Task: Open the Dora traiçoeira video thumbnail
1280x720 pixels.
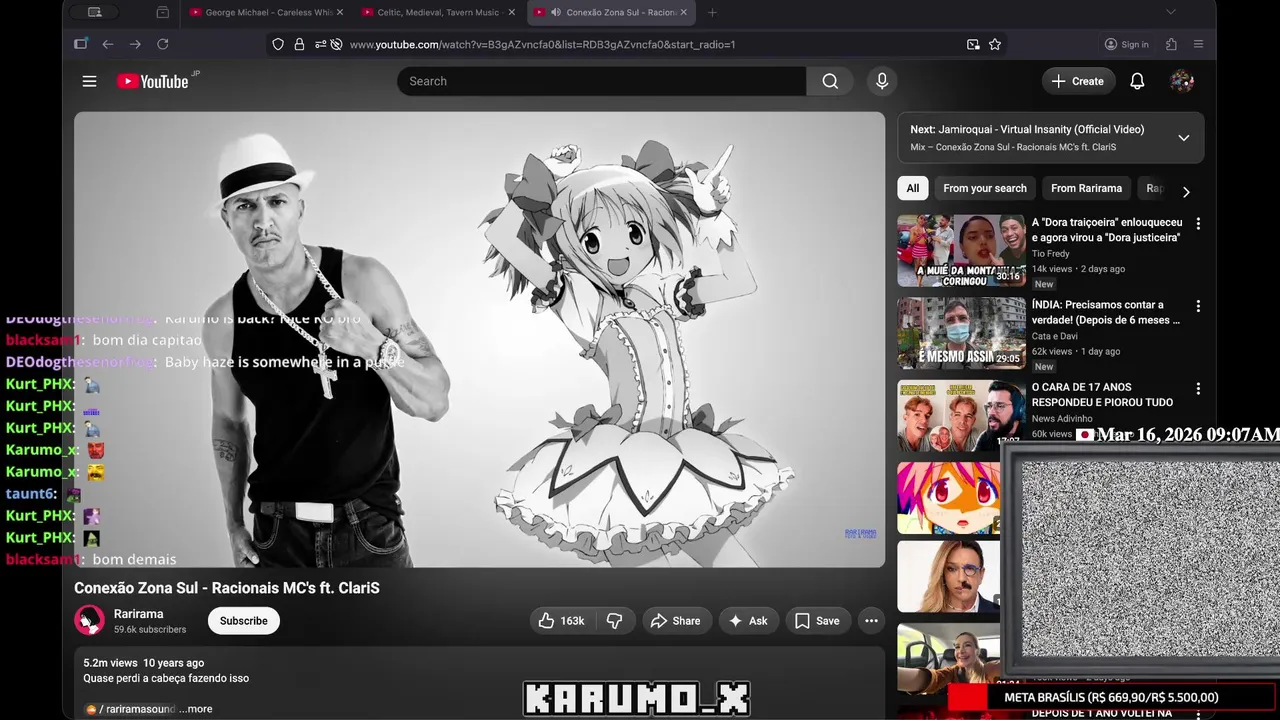Action: [x=961, y=250]
